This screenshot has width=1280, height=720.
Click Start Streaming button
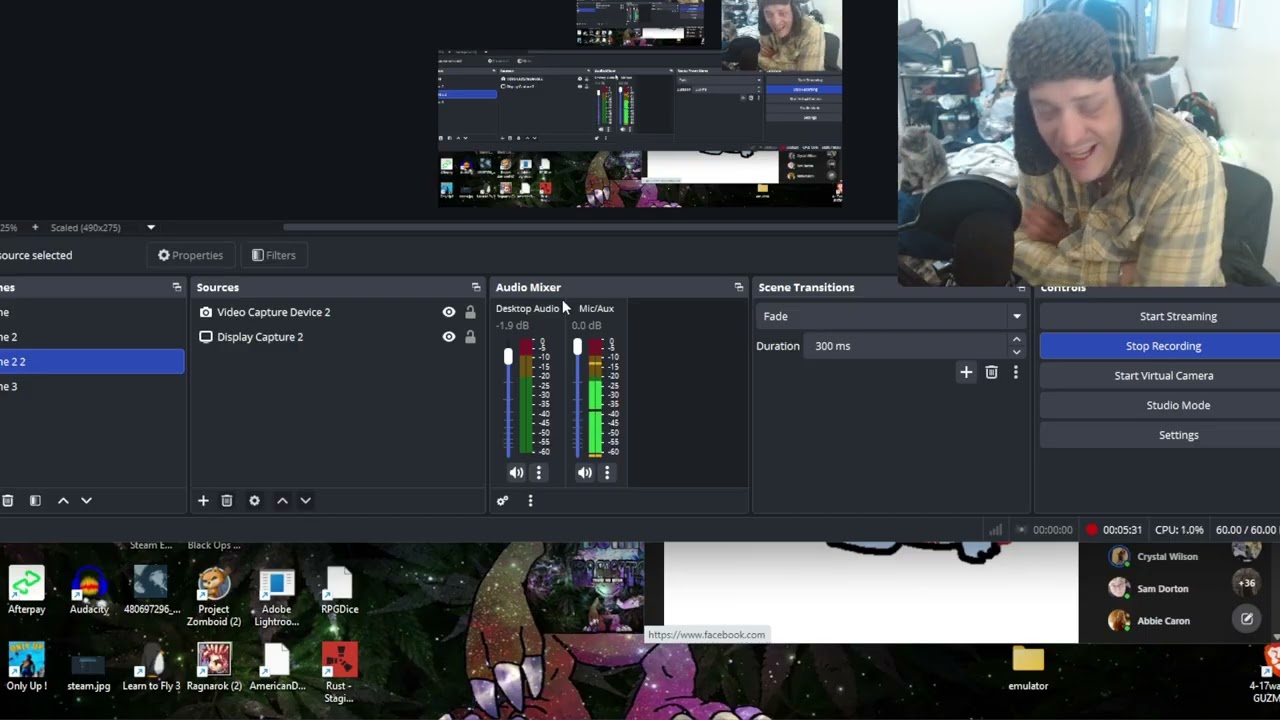coord(1160,316)
